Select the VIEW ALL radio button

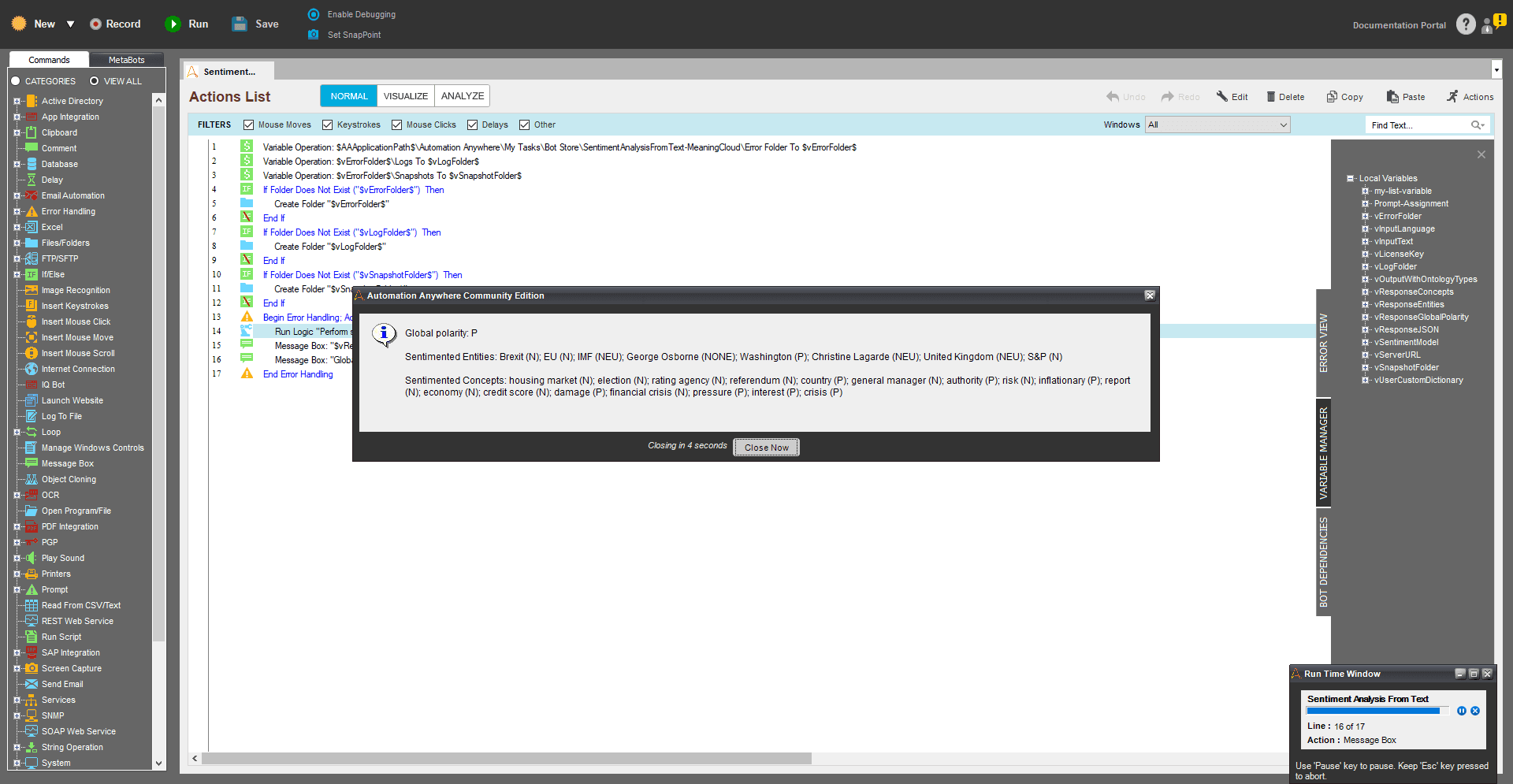point(94,81)
